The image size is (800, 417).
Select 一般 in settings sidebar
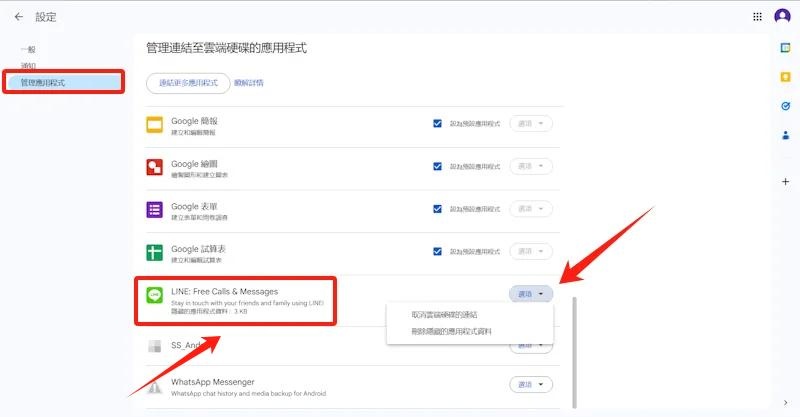tap(28, 49)
